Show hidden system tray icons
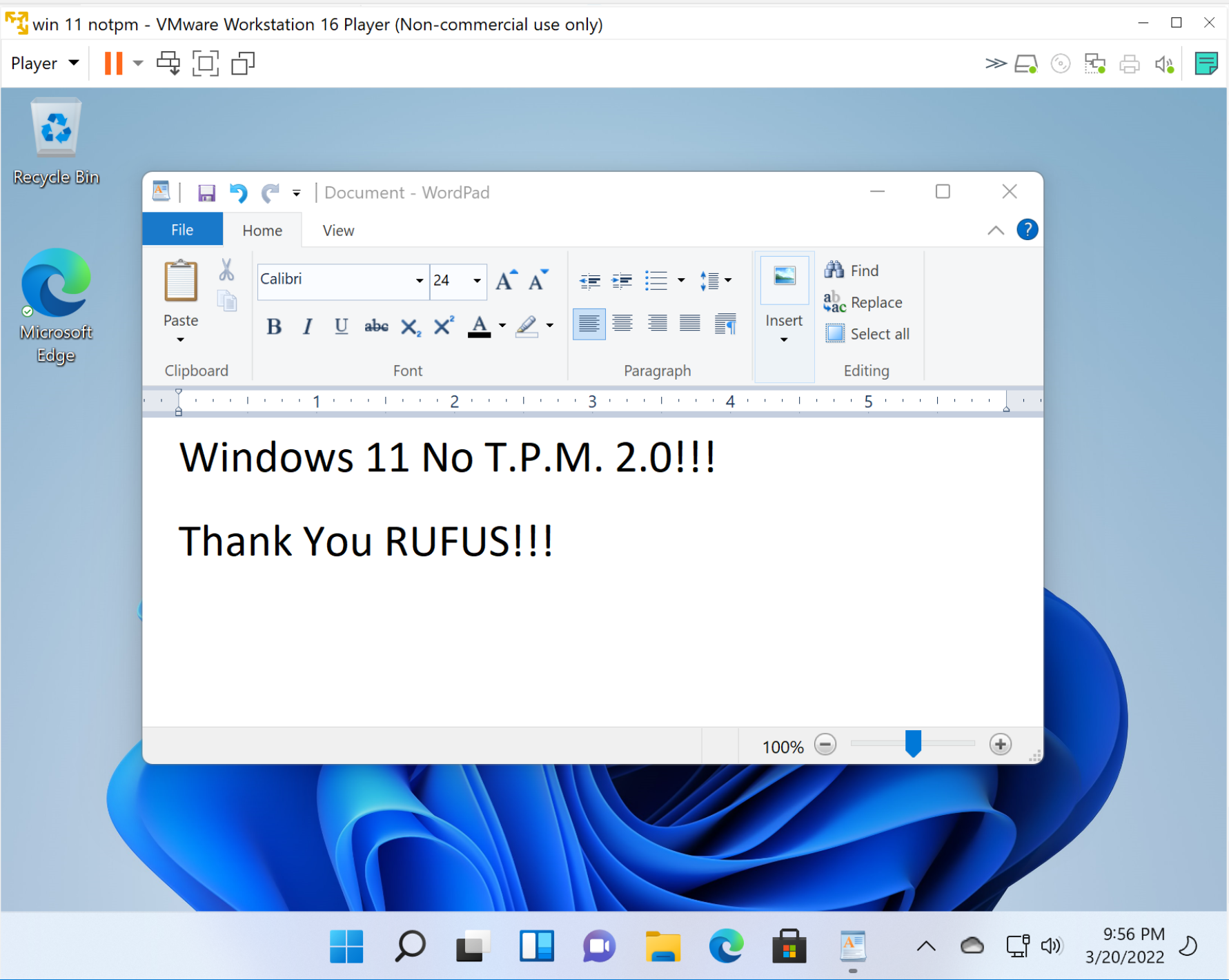 926,947
